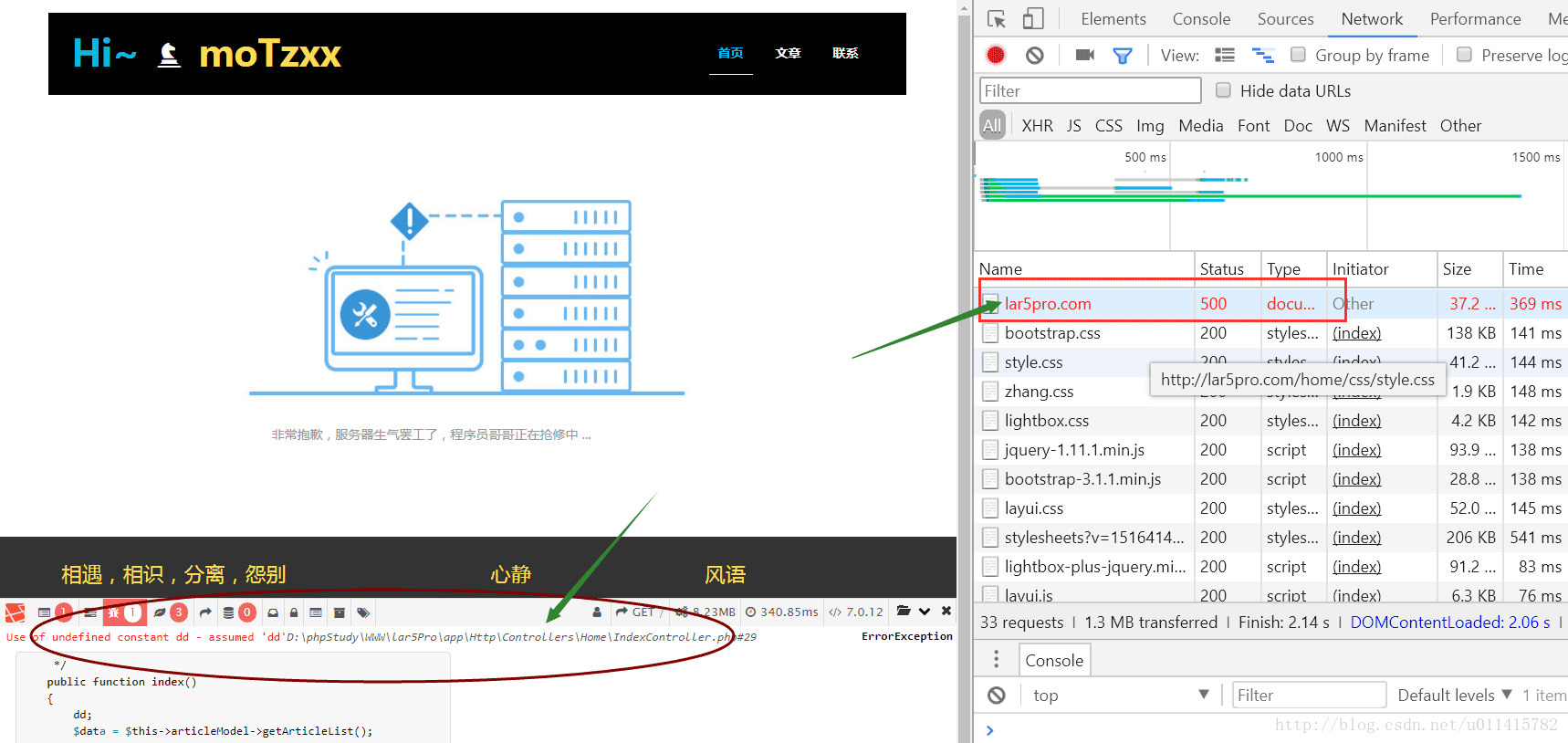Select the lar5pro.com request row
The height and width of the screenshot is (743, 1568).
(x=1048, y=304)
